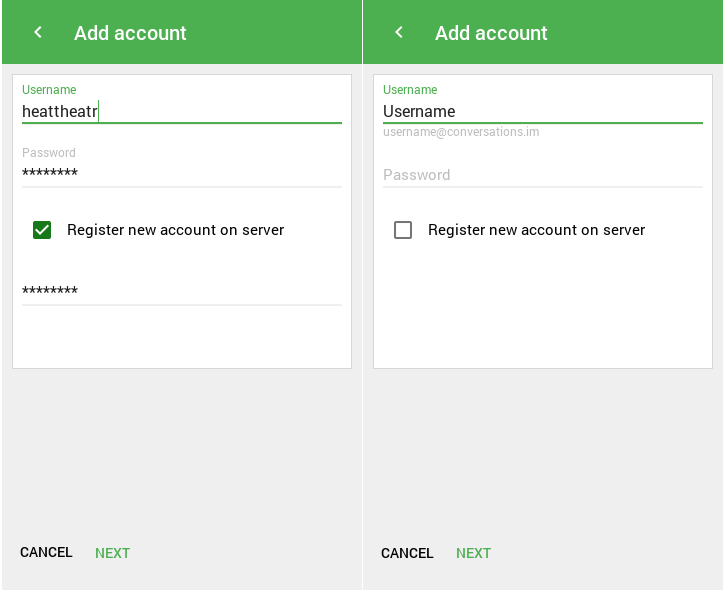Screen dimensions: 725x590
Task: Click the filled password field under 'heattheatr'
Action: click(x=180, y=173)
